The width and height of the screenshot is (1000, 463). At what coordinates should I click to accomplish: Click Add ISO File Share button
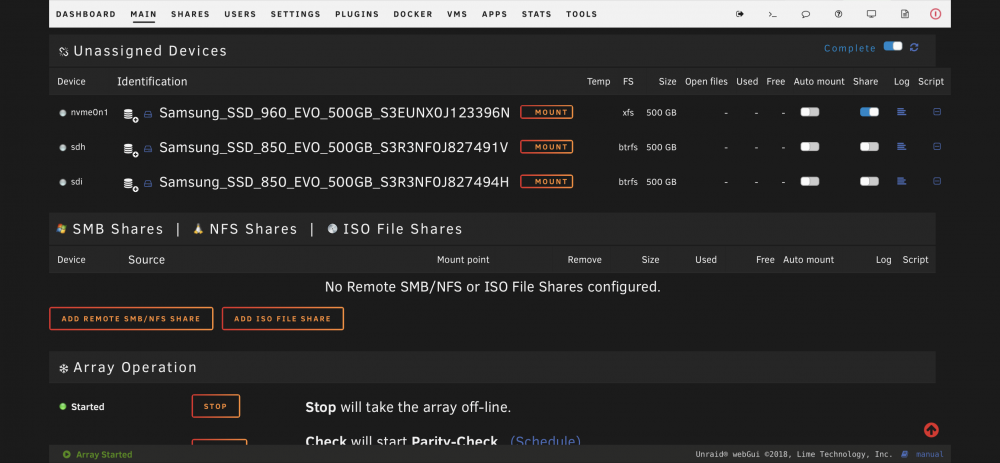coord(283,318)
